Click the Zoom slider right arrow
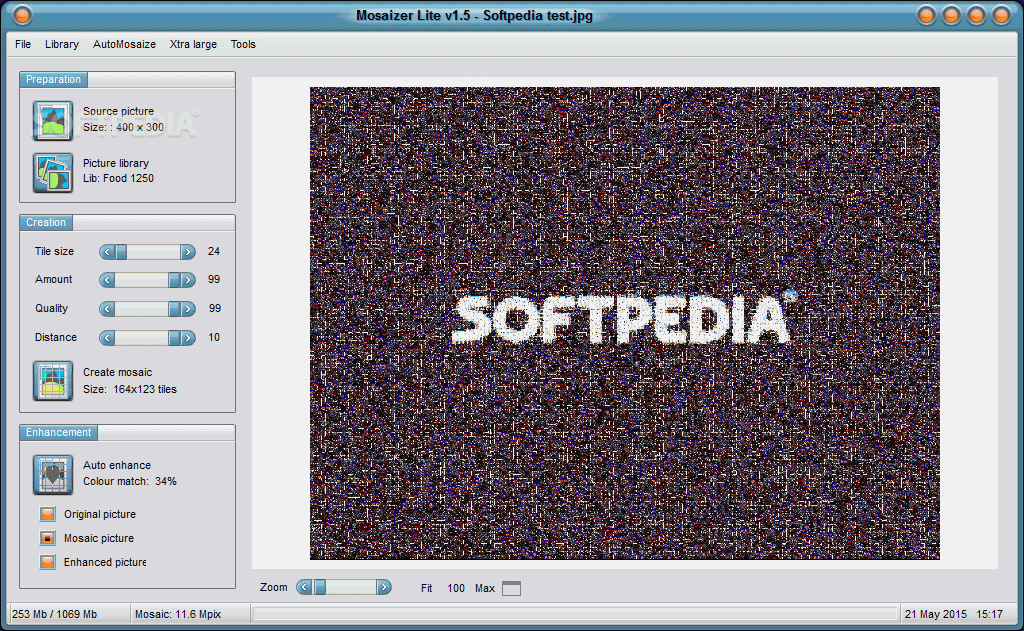This screenshot has height=631, width=1024. coord(384,587)
